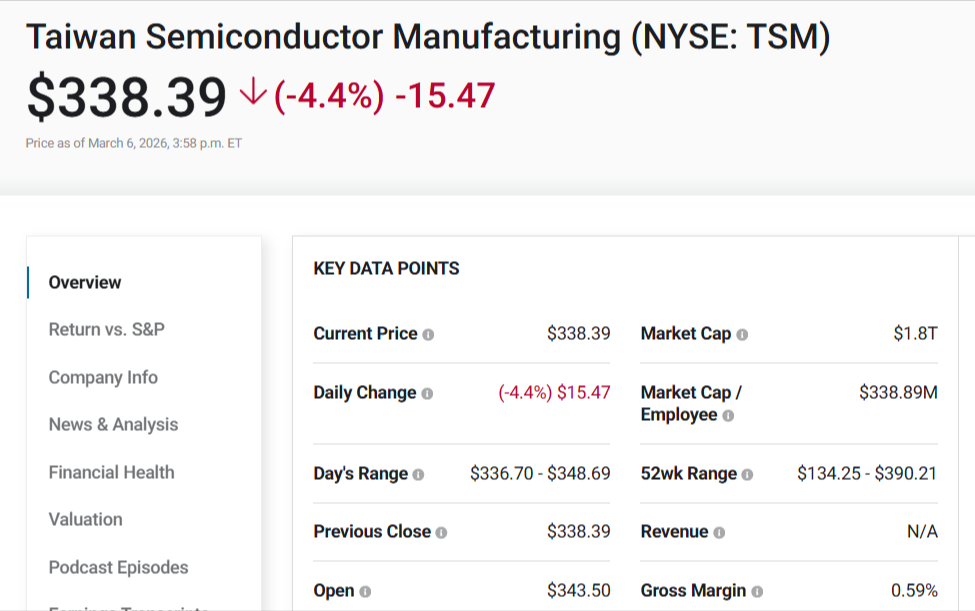Click the red downward price arrow
Screen dimensions: 975x611
253,94
